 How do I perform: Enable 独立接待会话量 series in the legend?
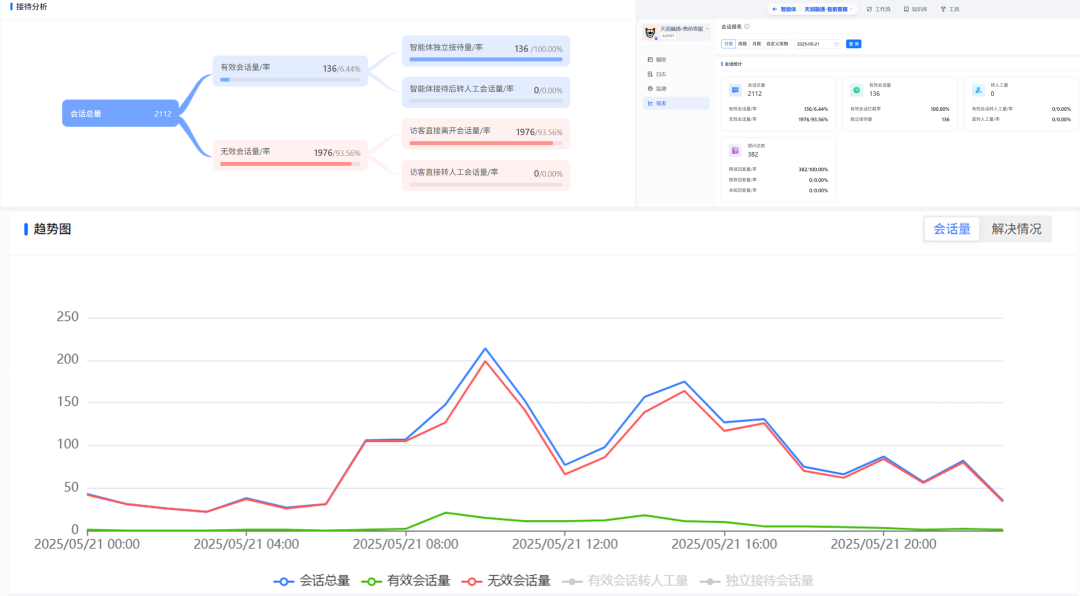756,581
